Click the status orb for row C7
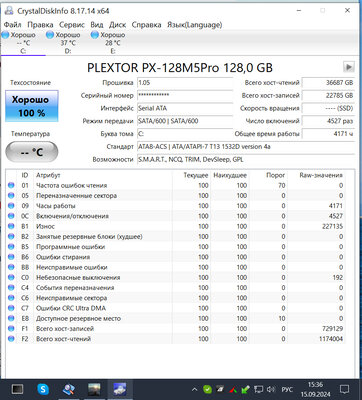Viewport: 362px width, 400px height. coord(11,308)
